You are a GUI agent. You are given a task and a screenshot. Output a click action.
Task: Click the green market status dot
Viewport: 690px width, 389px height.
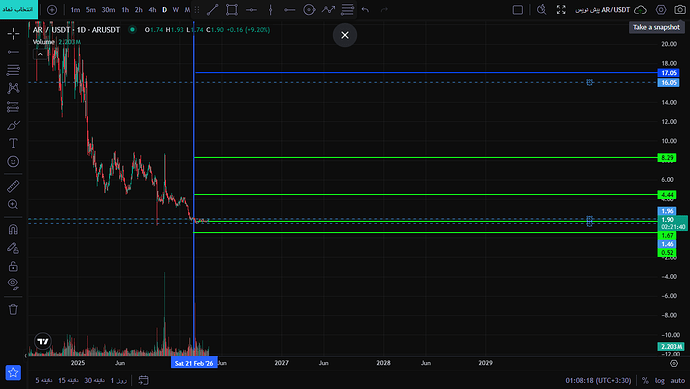(x=132, y=29)
